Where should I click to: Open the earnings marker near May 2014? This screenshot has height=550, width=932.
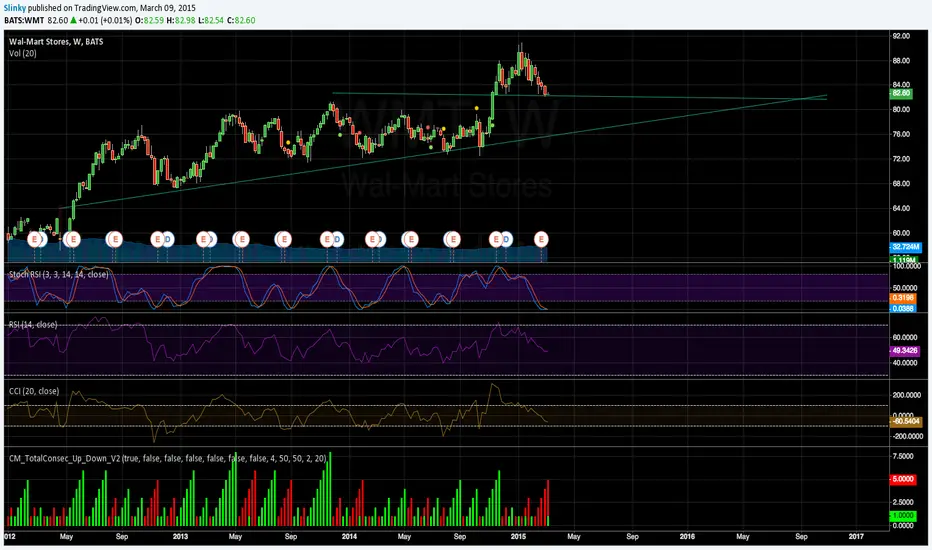[411, 239]
